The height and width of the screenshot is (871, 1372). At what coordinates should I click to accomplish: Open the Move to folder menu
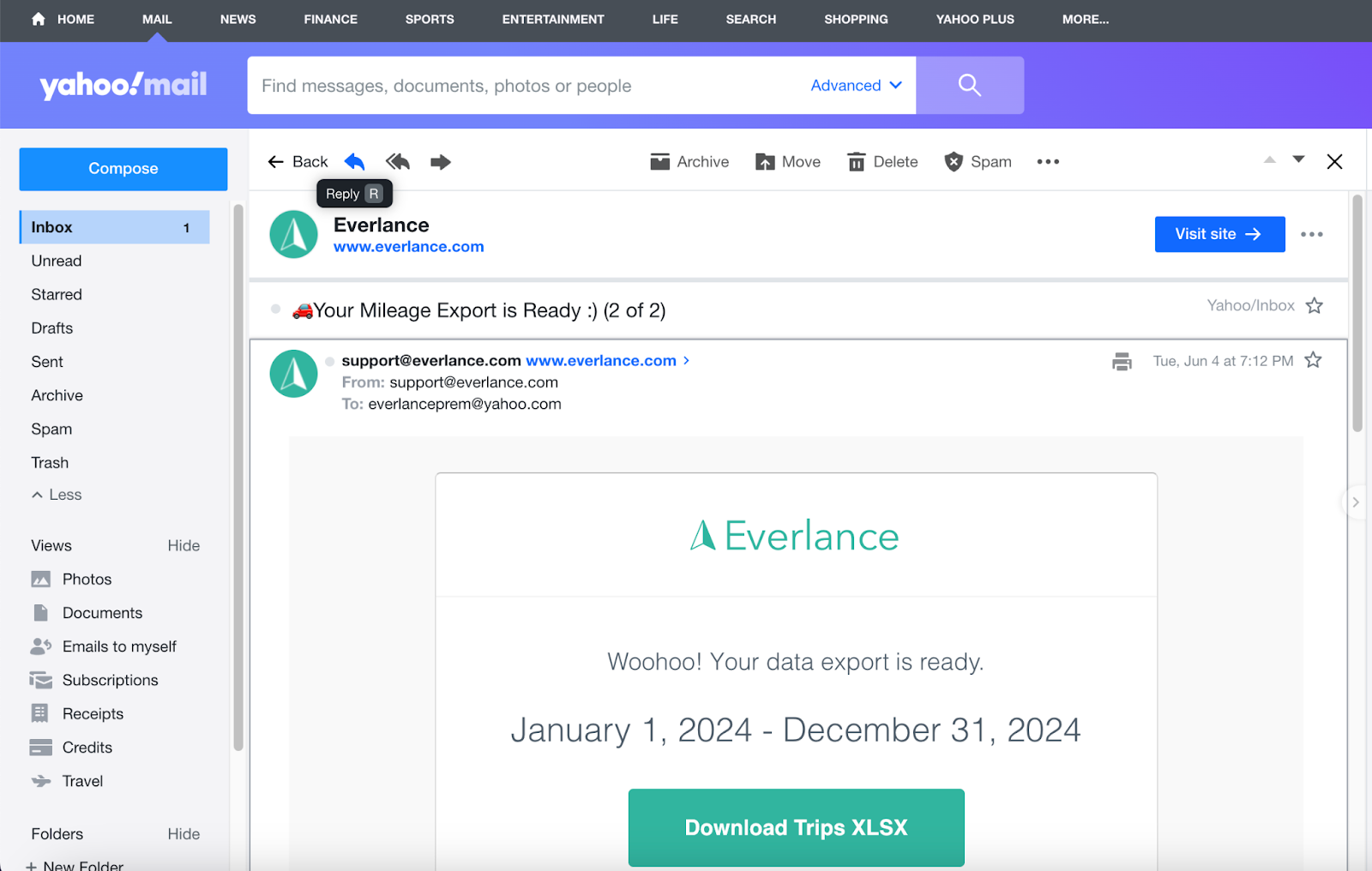pyautogui.click(x=788, y=162)
